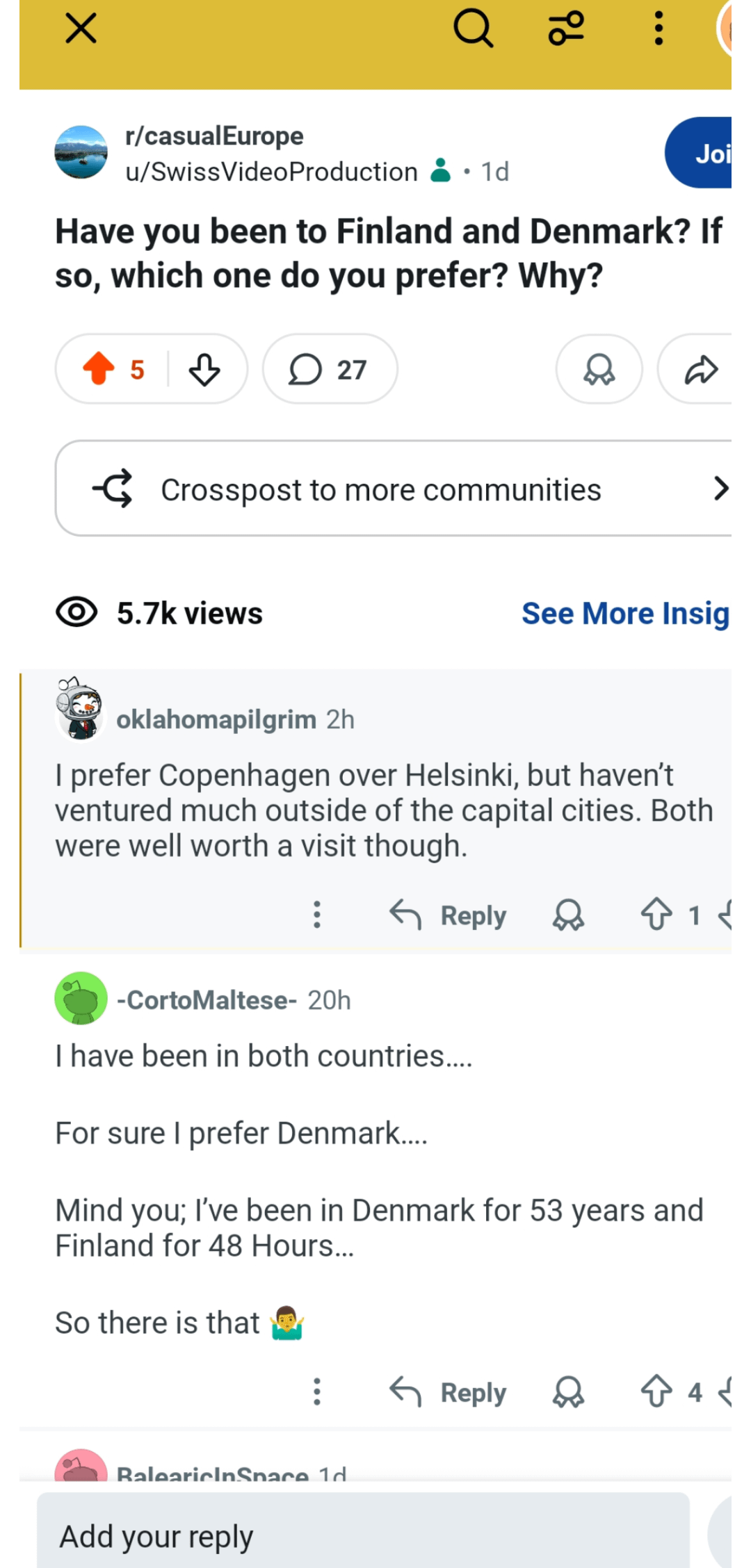The width and height of the screenshot is (751, 1568).
Task: Share the post using arrow icon
Action: click(700, 369)
